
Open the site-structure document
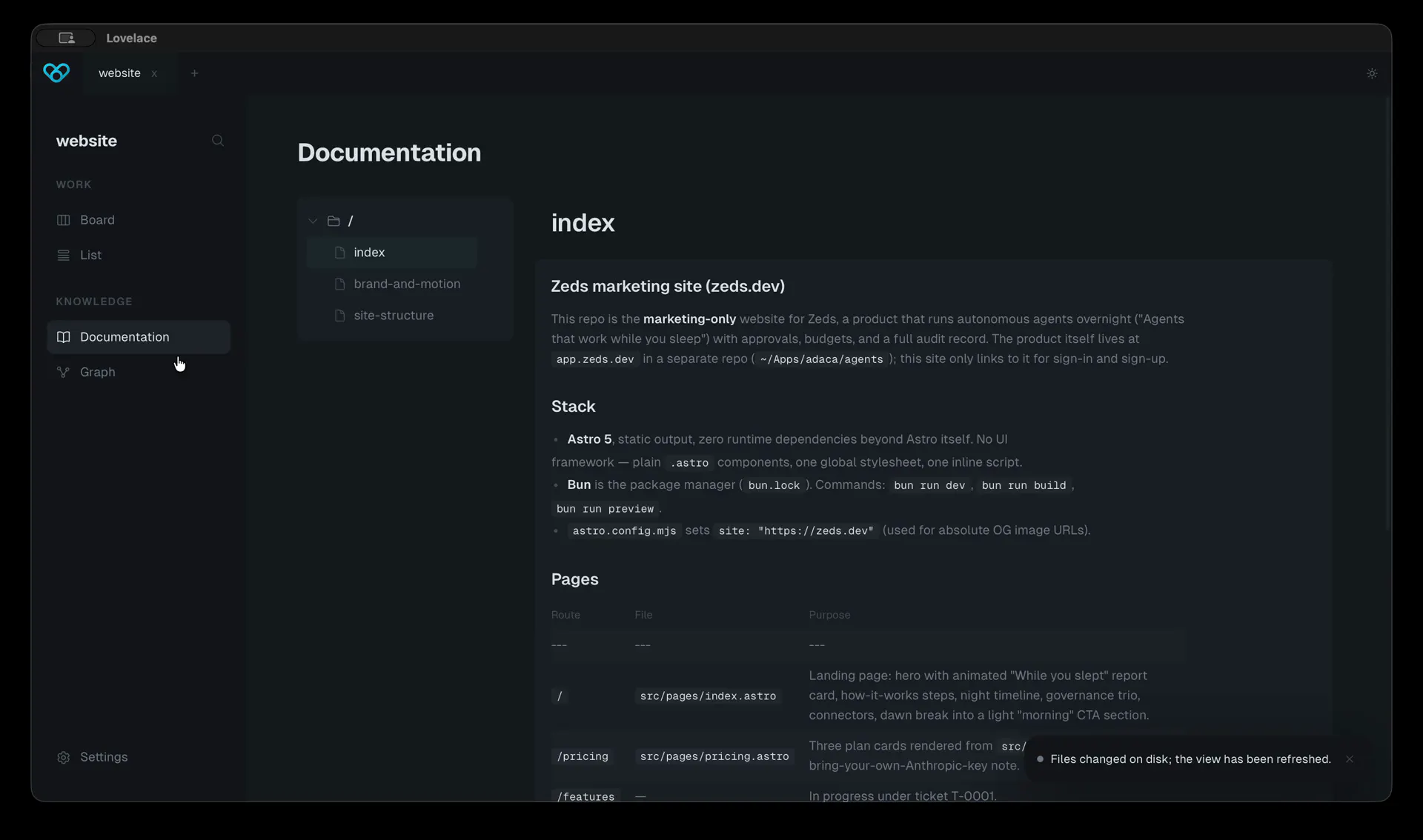(x=392, y=316)
